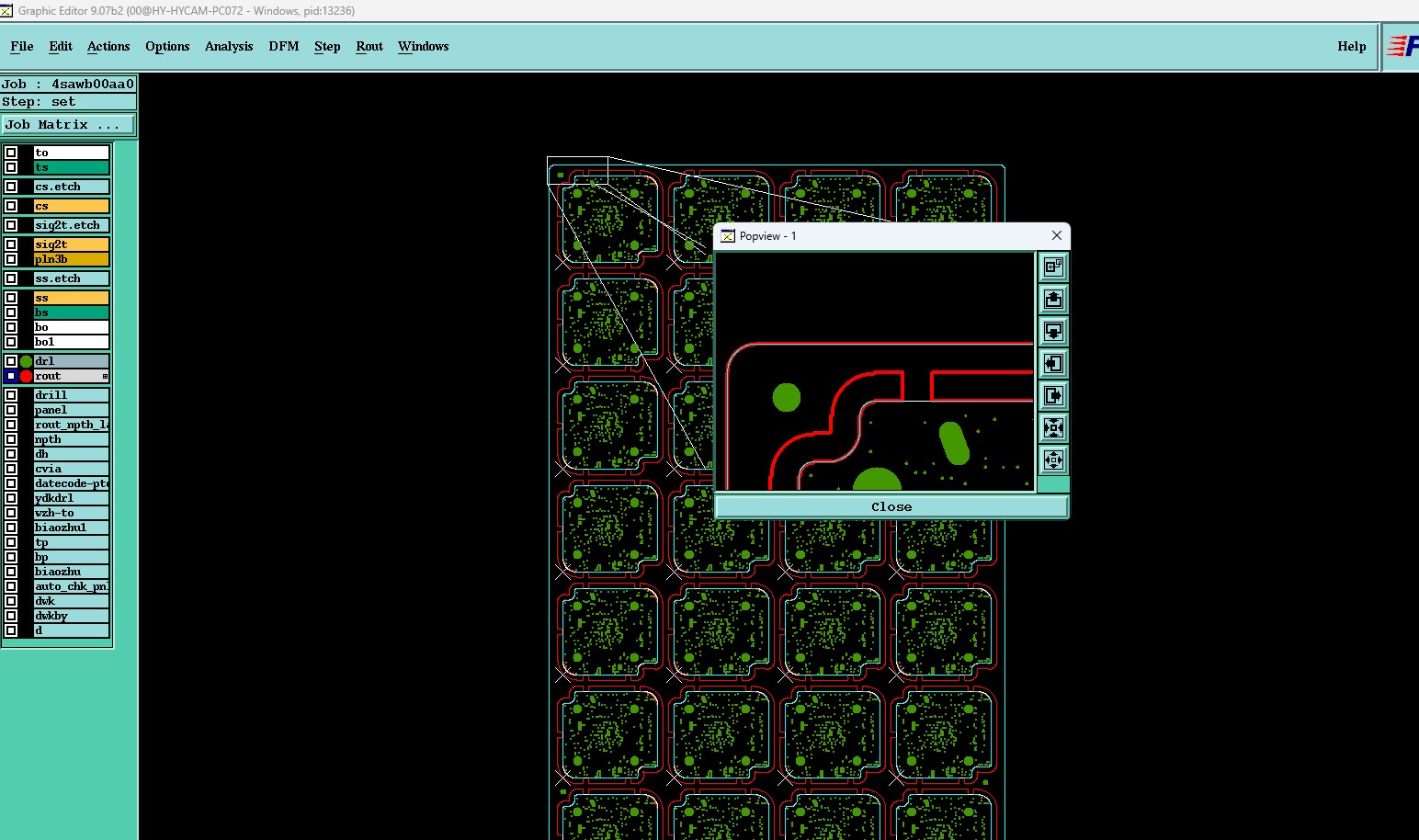
Task: Select the bo1 layer name
Action: pos(72,342)
